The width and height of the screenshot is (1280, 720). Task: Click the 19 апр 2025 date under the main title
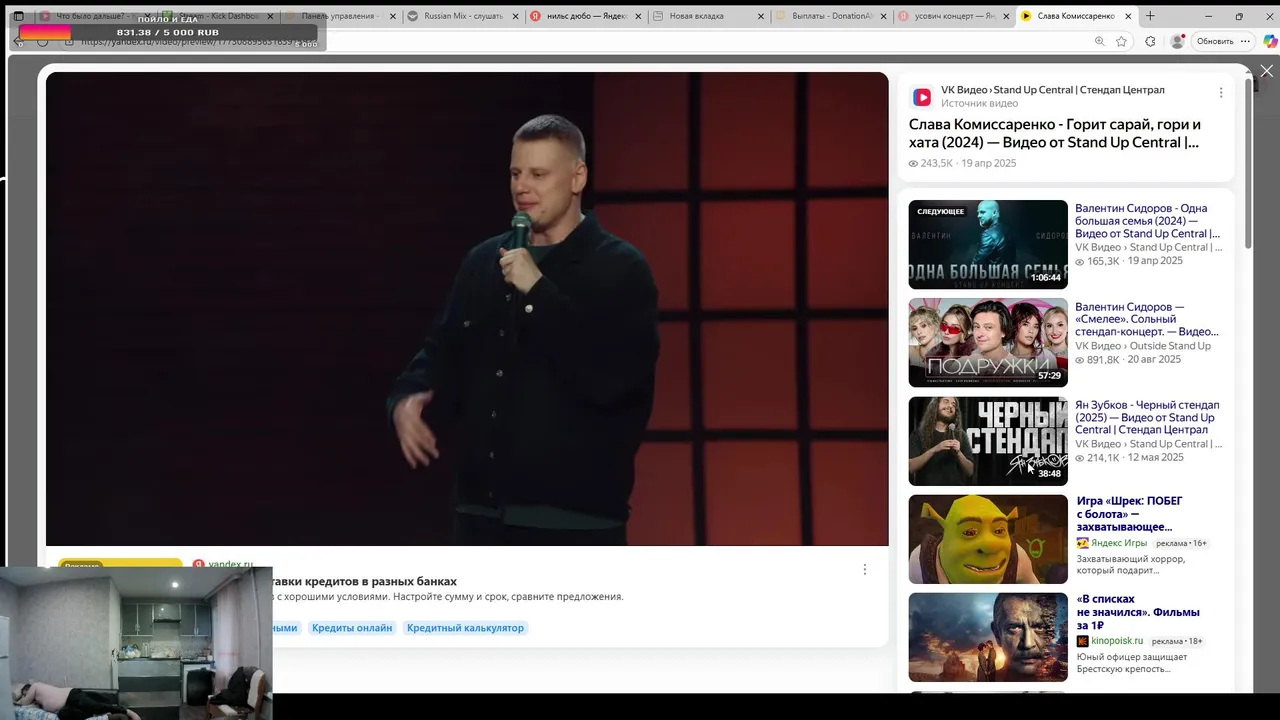coord(988,163)
